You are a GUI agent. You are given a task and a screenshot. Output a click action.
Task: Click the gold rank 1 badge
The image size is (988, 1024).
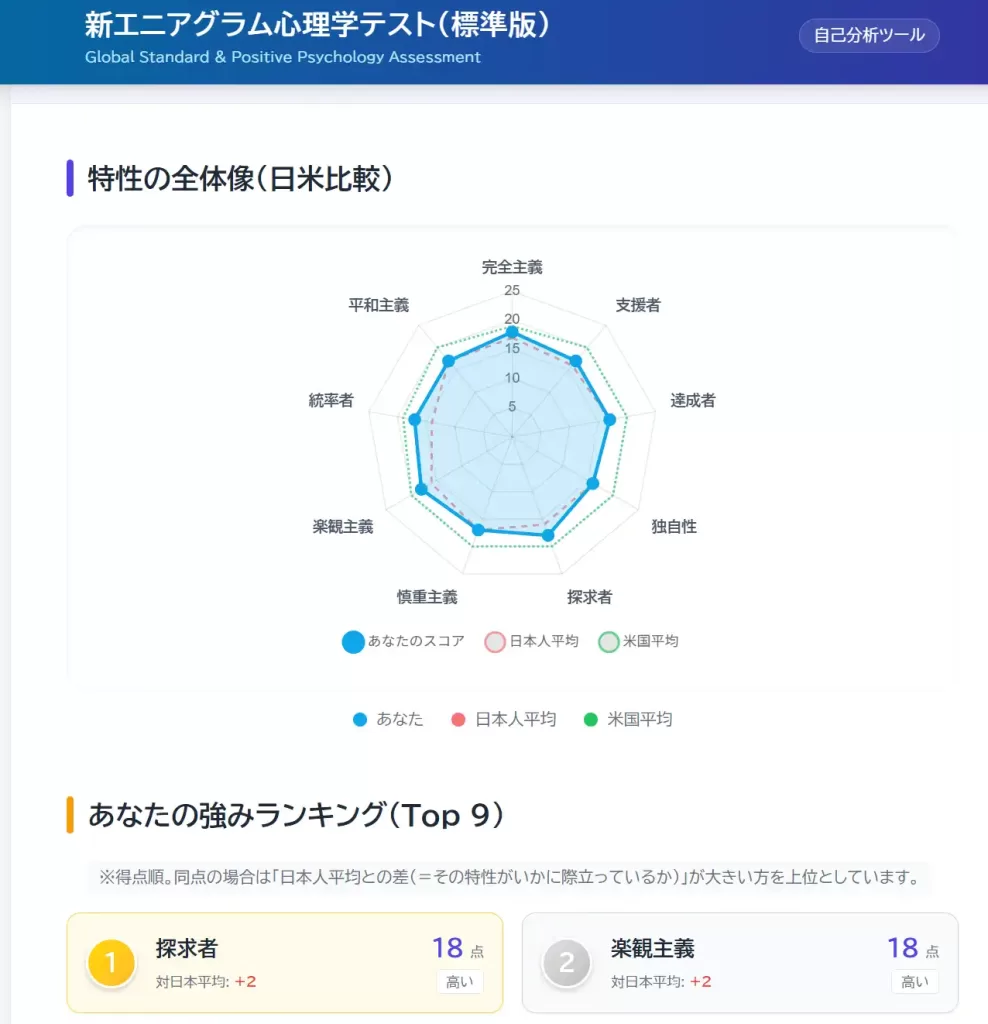pos(111,963)
